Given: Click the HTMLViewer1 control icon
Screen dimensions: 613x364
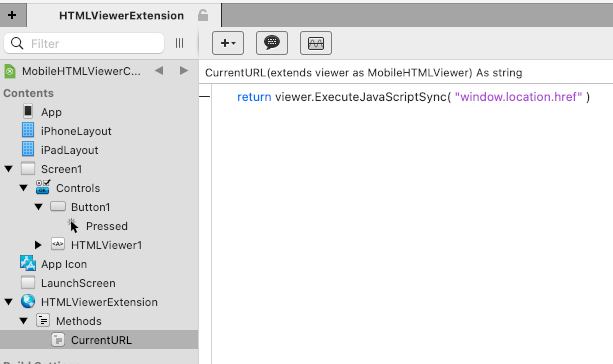Looking at the screenshot, I should pyautogui.click(x=58, y=244).
